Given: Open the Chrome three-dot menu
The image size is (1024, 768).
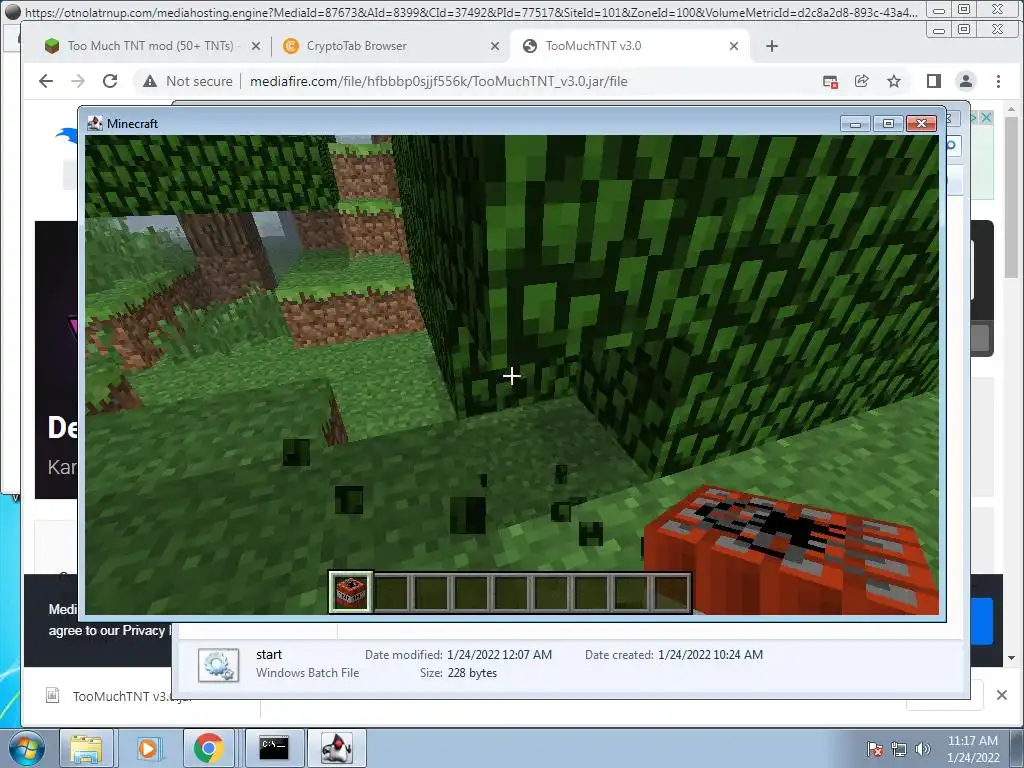Looking at the screenshot, I should click(998, 81).
